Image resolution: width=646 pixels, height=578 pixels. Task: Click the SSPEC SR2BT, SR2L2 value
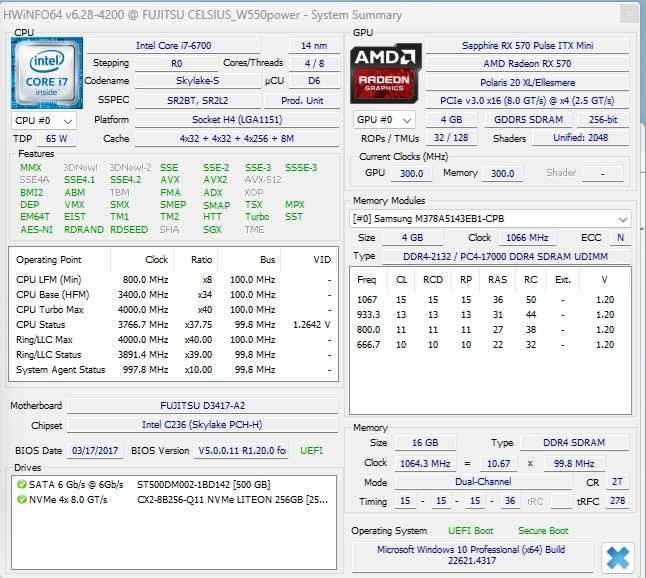point(197,101)
